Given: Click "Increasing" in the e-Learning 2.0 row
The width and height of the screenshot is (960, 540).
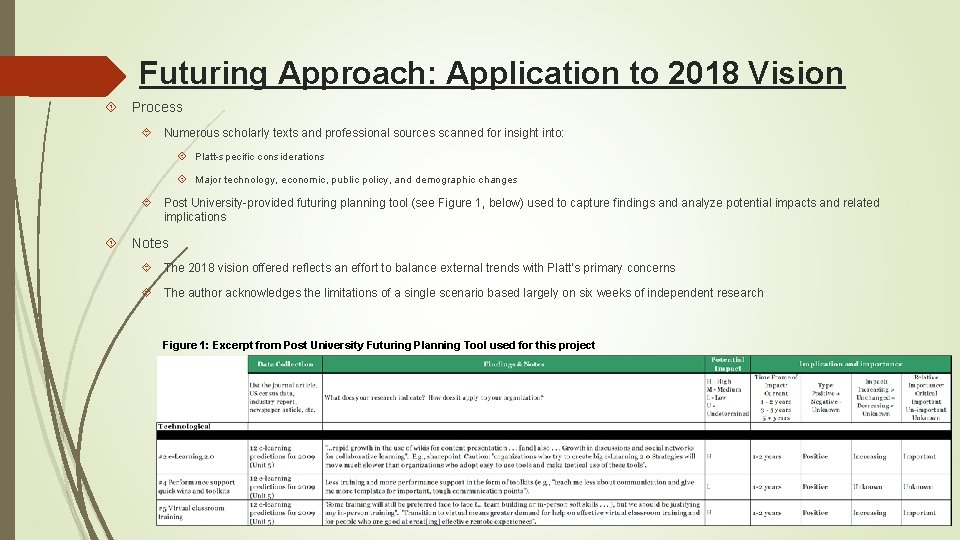Looking at the screenshot, I should point(869,457).
